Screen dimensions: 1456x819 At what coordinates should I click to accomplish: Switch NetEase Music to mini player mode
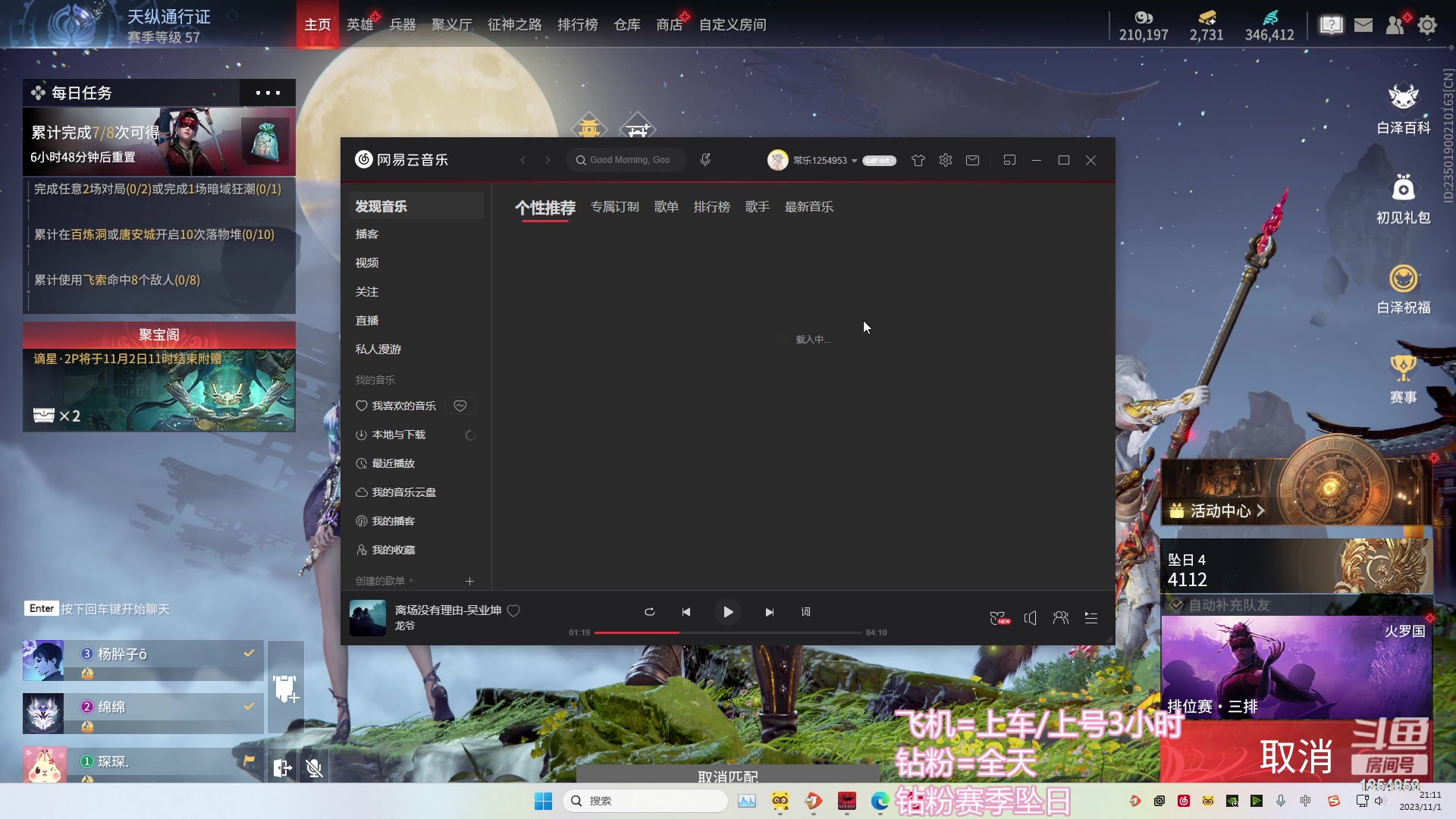click(1009, 160)
